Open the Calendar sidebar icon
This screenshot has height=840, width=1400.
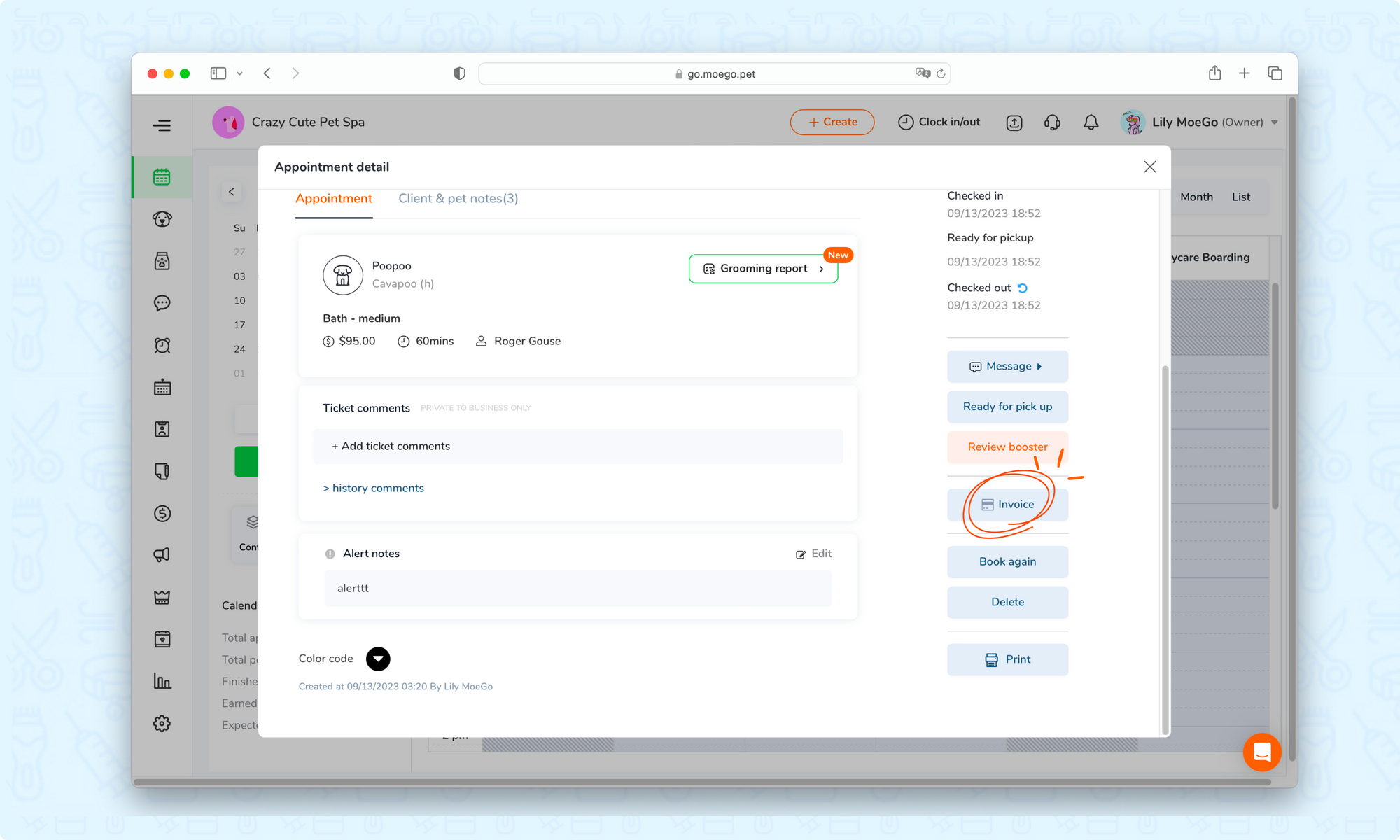tap(162, 177)
